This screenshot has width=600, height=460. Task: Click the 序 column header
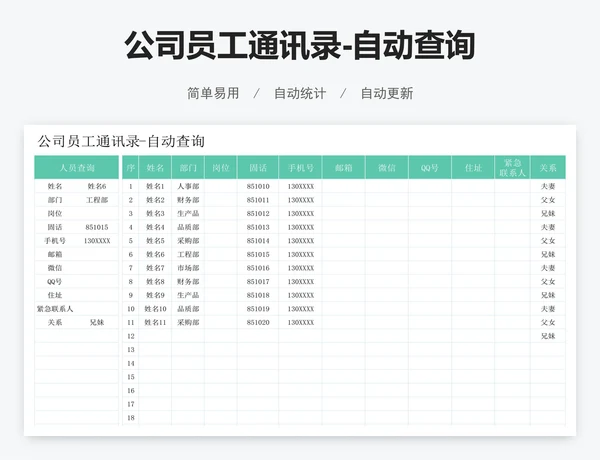pyautogui.click(x=130, y=168)
